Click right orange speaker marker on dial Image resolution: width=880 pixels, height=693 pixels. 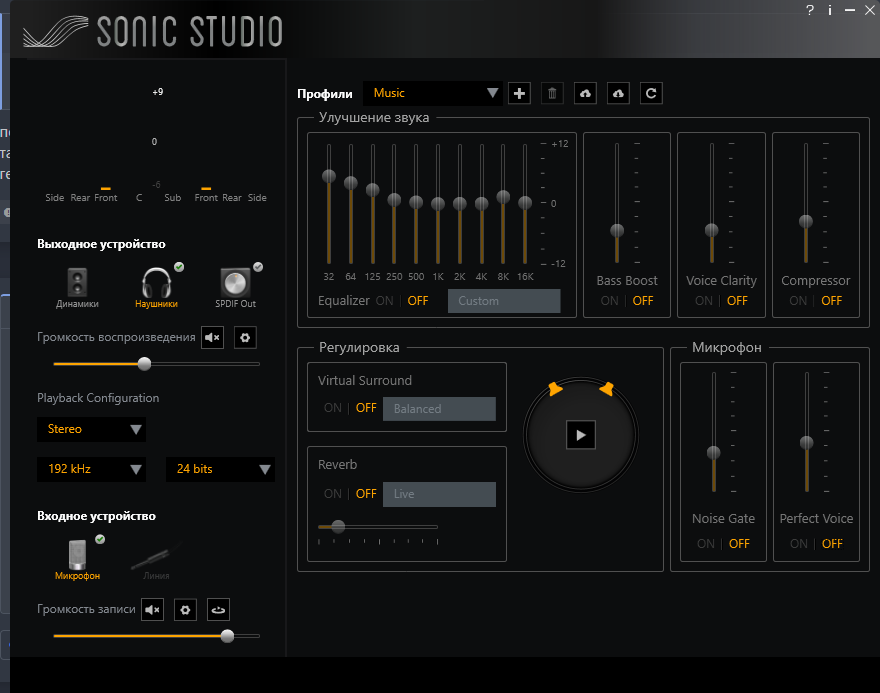(x=606, y=389)
